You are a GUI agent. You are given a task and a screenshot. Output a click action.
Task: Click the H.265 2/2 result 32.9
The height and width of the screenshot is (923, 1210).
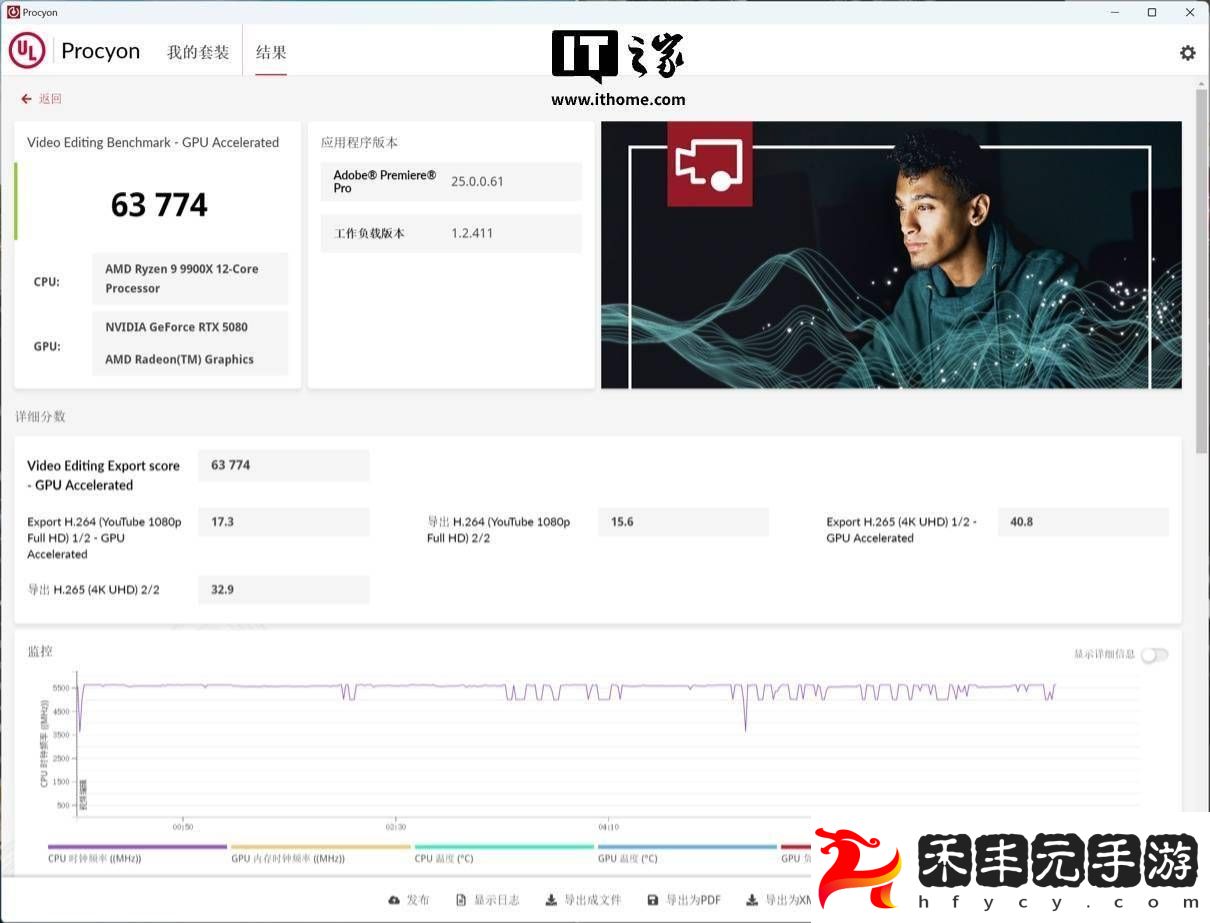coord(284,590)
